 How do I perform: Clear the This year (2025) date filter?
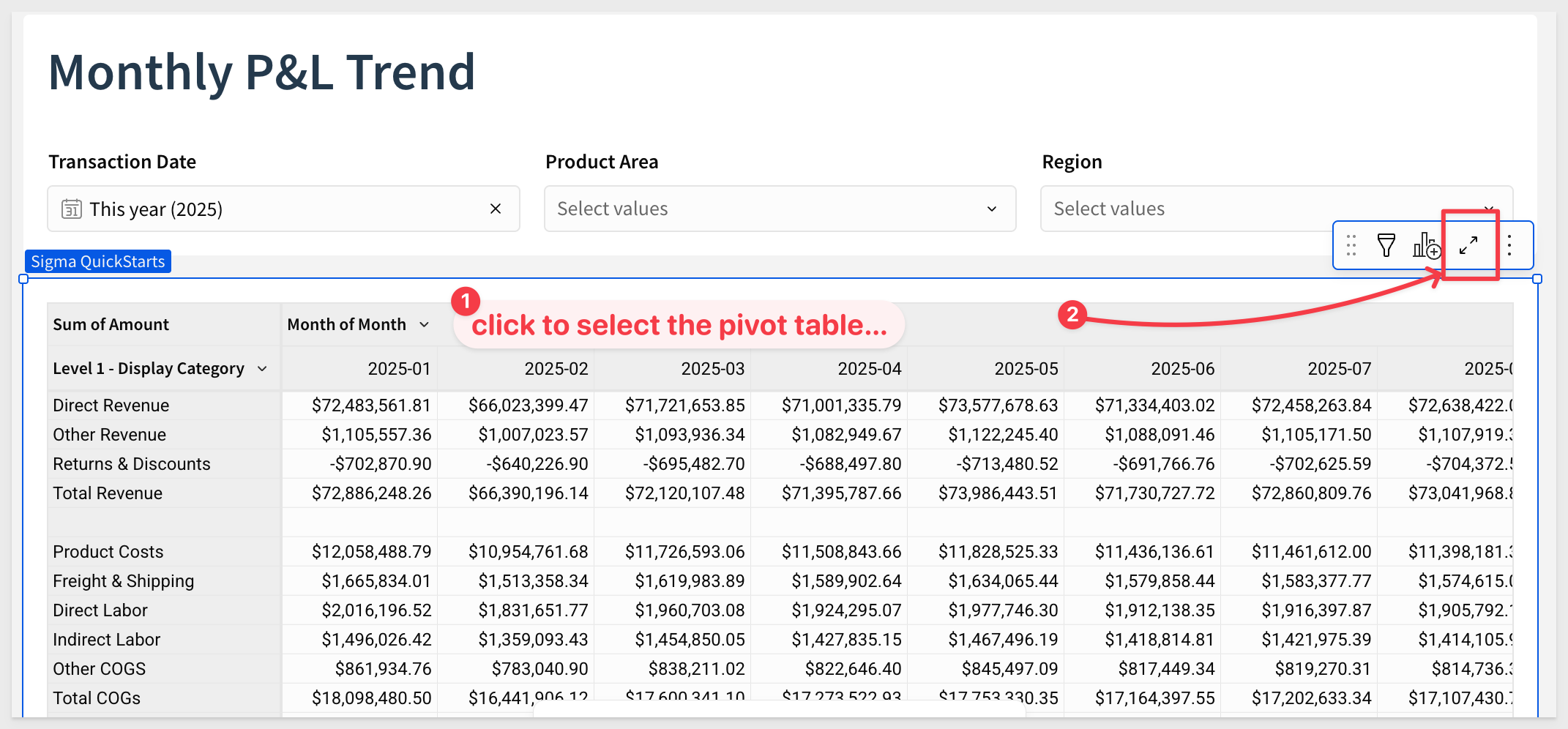[496, 209]
